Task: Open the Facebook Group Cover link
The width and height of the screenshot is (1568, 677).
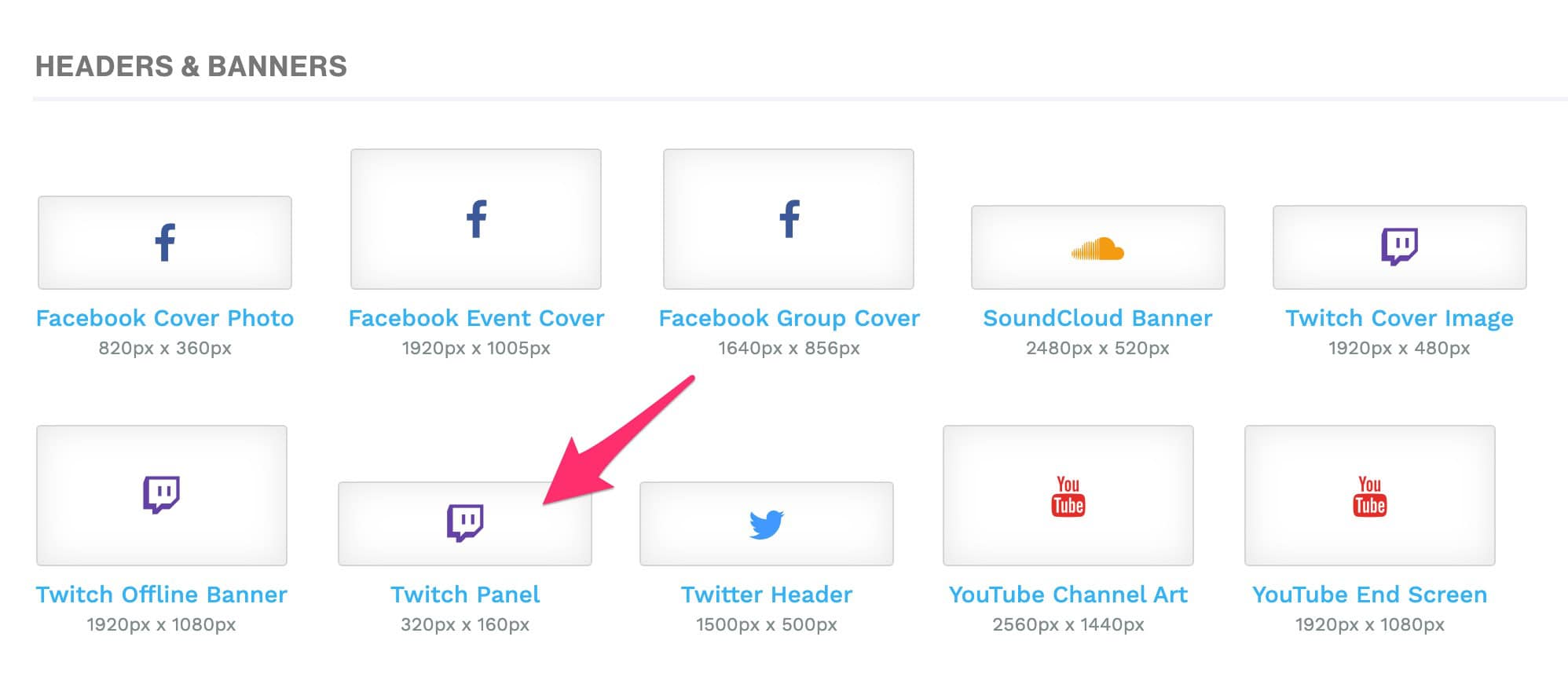Action: coord(789,318)
